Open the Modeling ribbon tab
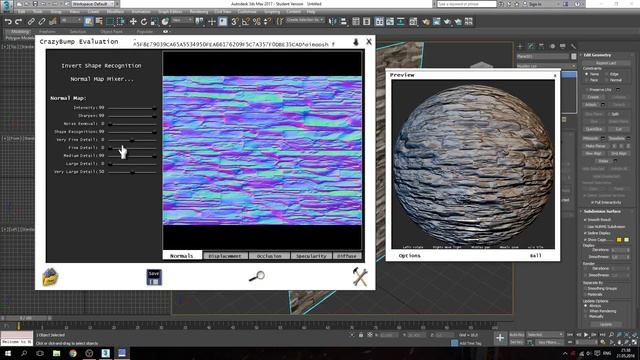 [x=19, y=31]
